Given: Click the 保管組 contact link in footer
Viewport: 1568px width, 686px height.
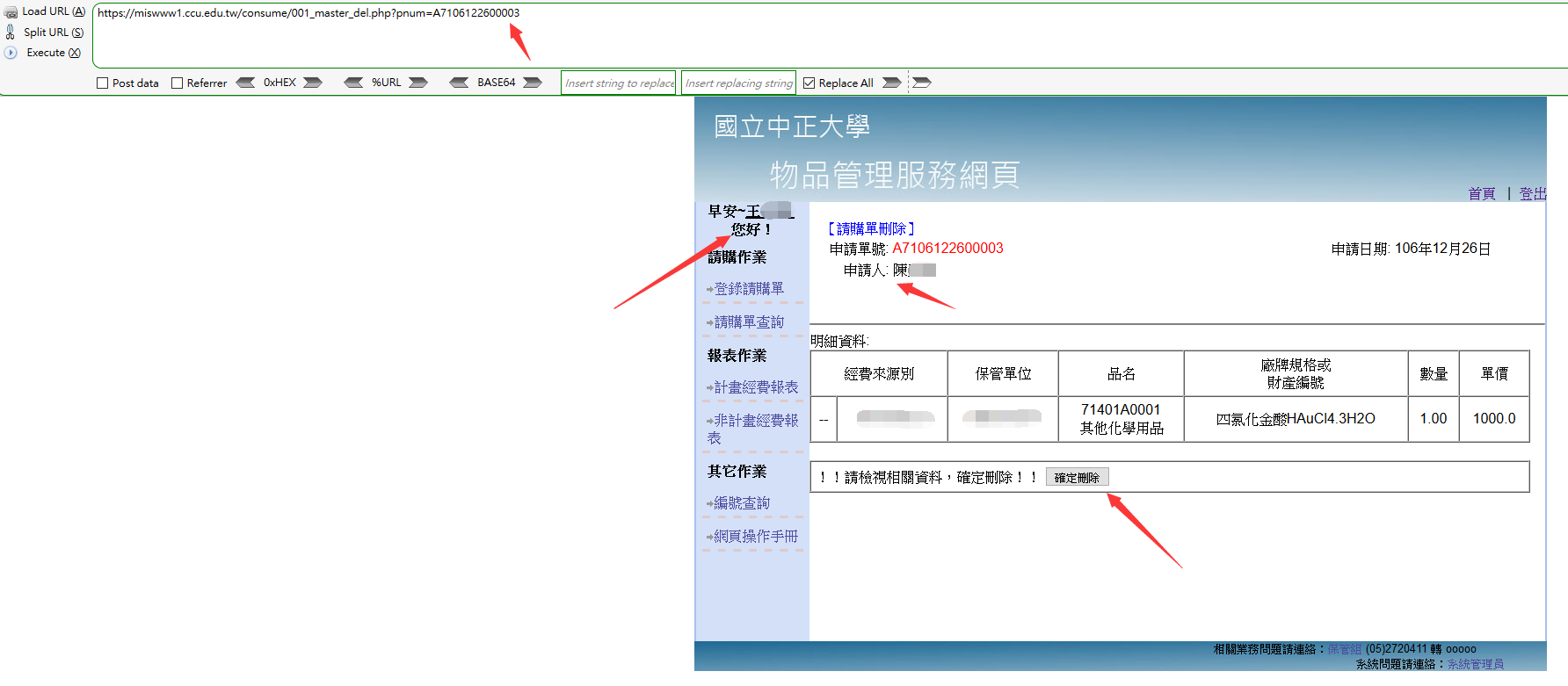Looking at the screenshot, I should [1344, 649].
